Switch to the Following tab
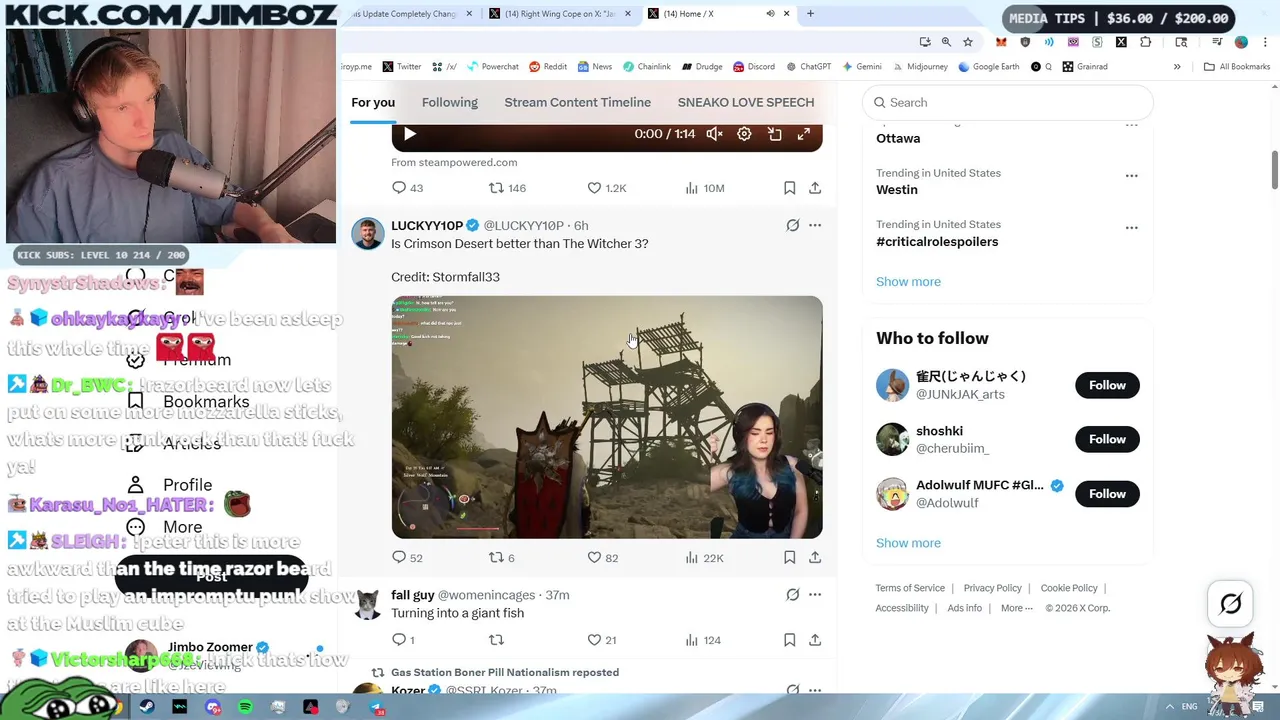The height and width of the screenshot is (720, 1280). point(449,102)
